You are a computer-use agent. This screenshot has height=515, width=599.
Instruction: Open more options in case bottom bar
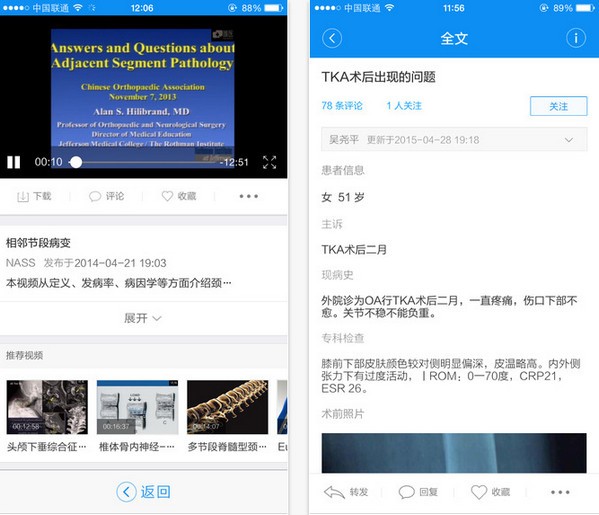tap(560, 492)
